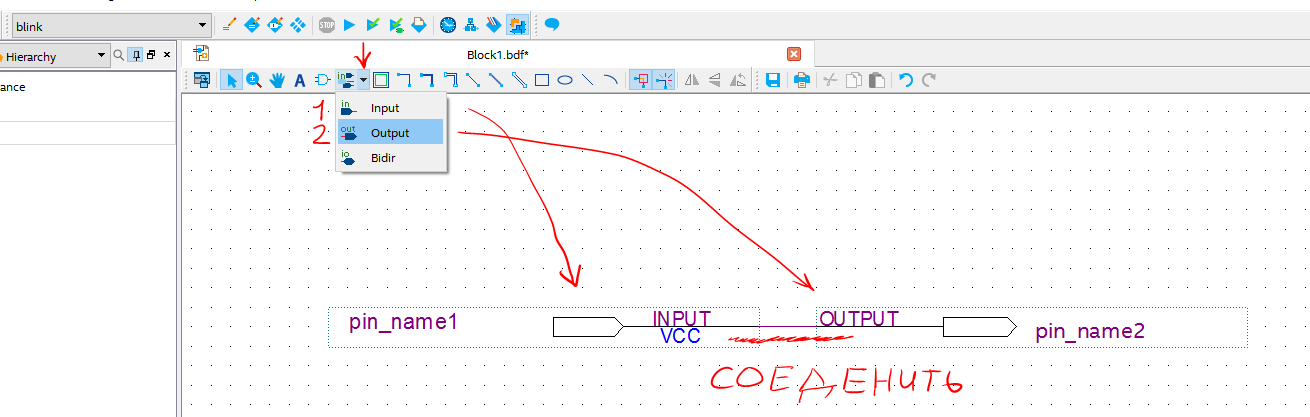The image size is (1310, 417).
Task: Select the Zoom tool
Action: coord(254,80)
